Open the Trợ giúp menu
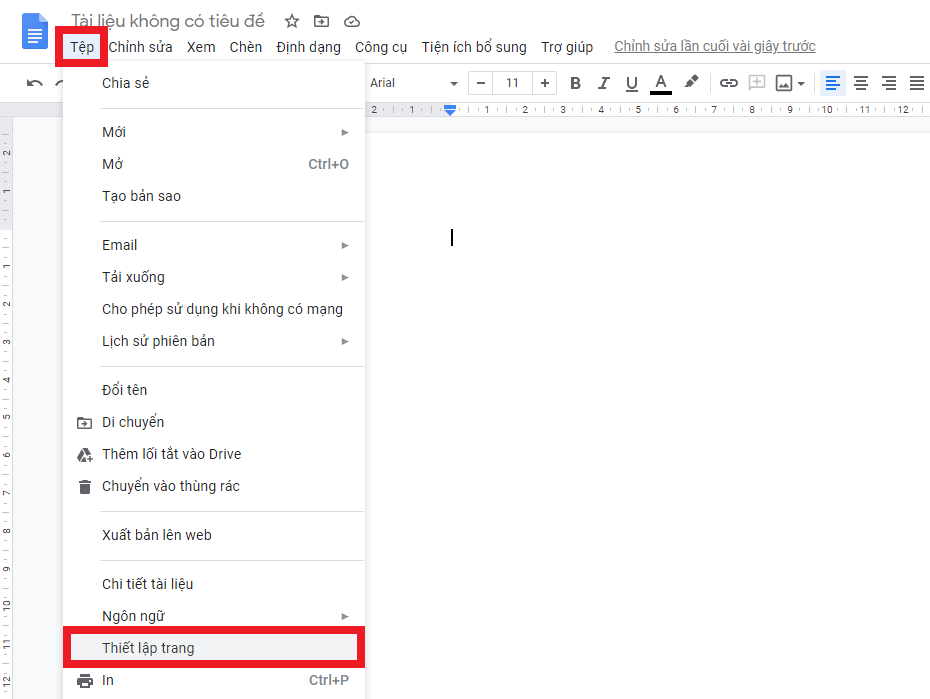Screen dimensions: 930x699 [566, 47]
